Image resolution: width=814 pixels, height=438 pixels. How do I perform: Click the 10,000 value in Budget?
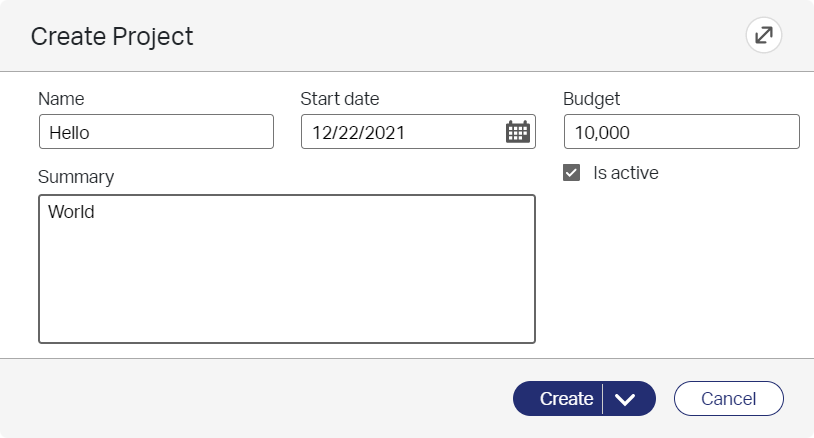point(602,132)
